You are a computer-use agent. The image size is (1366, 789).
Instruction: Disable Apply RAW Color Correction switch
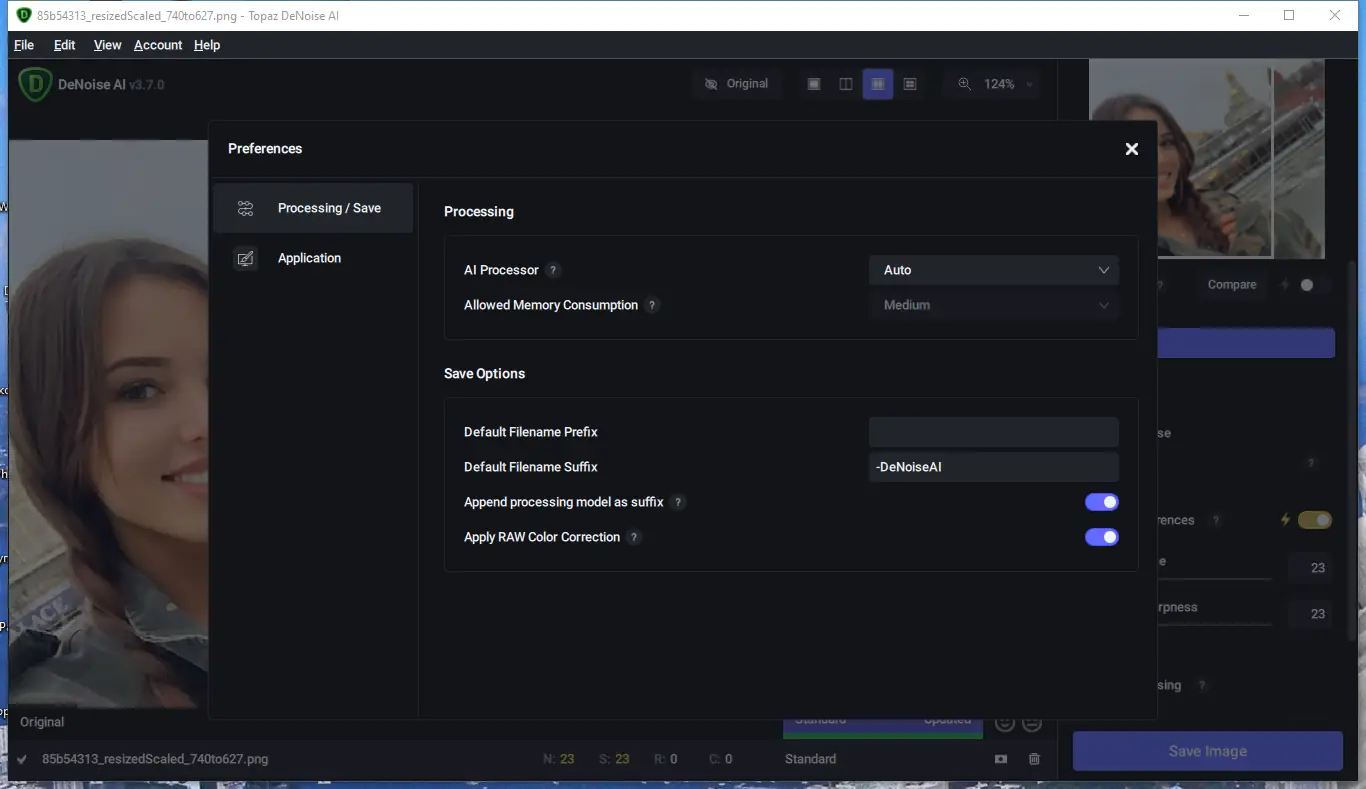(x=1102, y=537)
